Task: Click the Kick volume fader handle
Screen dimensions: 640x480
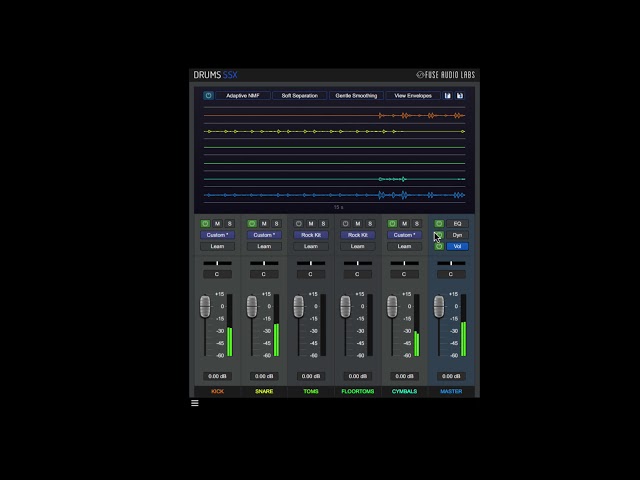Action: click(205, 307)
